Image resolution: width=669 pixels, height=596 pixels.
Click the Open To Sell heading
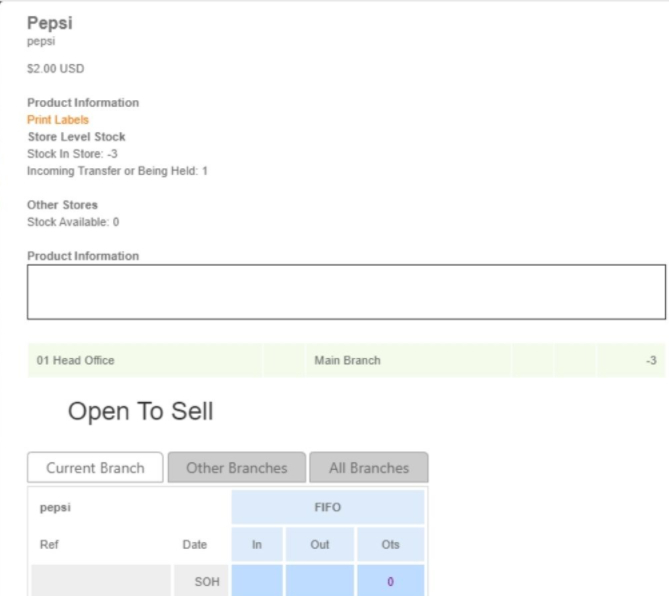pos(140,411)
